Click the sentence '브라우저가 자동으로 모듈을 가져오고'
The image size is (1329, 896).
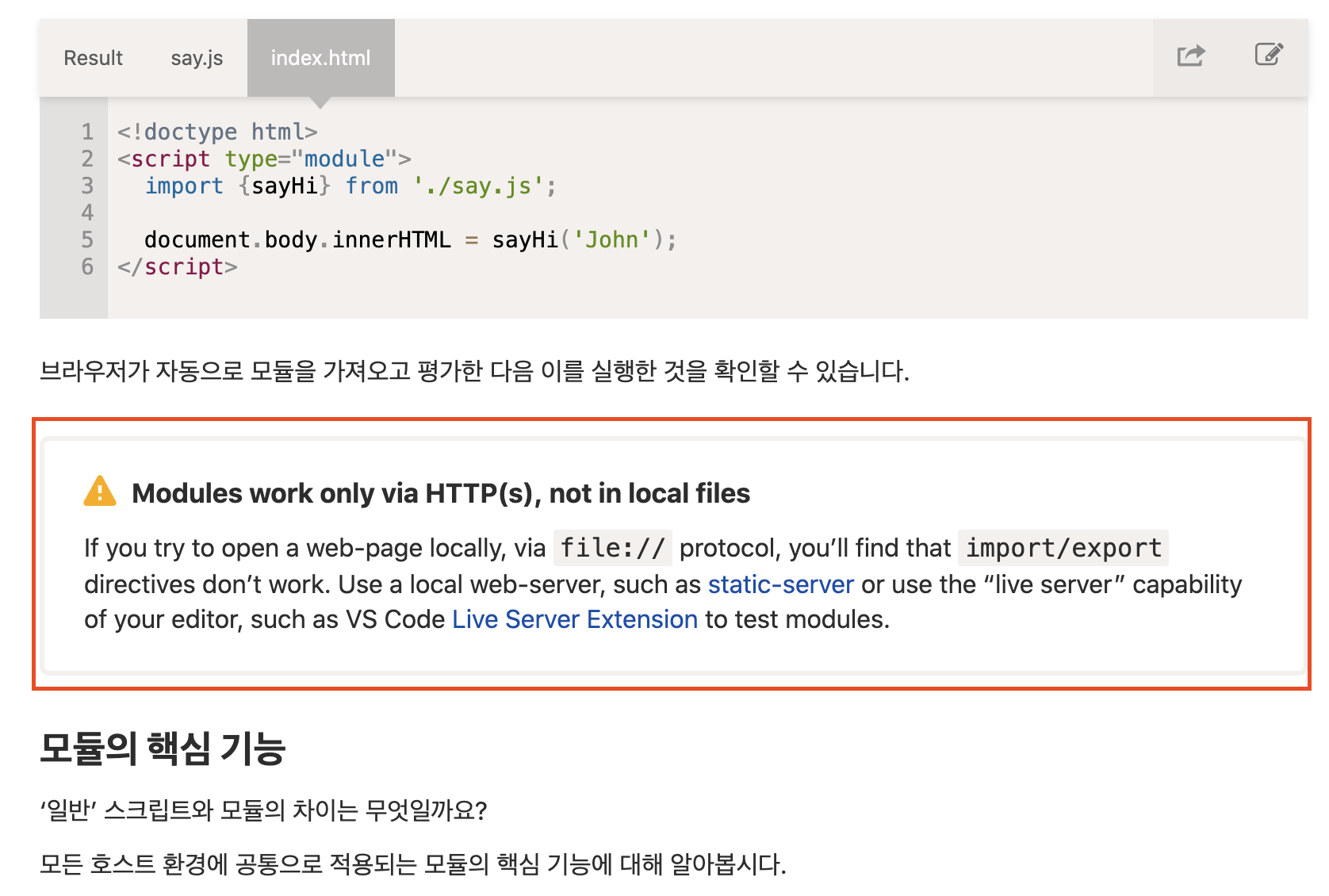(x=474, y=370)
